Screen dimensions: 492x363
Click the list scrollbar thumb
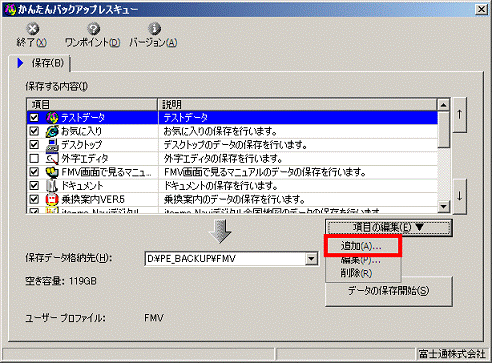[x=443, y=129]
